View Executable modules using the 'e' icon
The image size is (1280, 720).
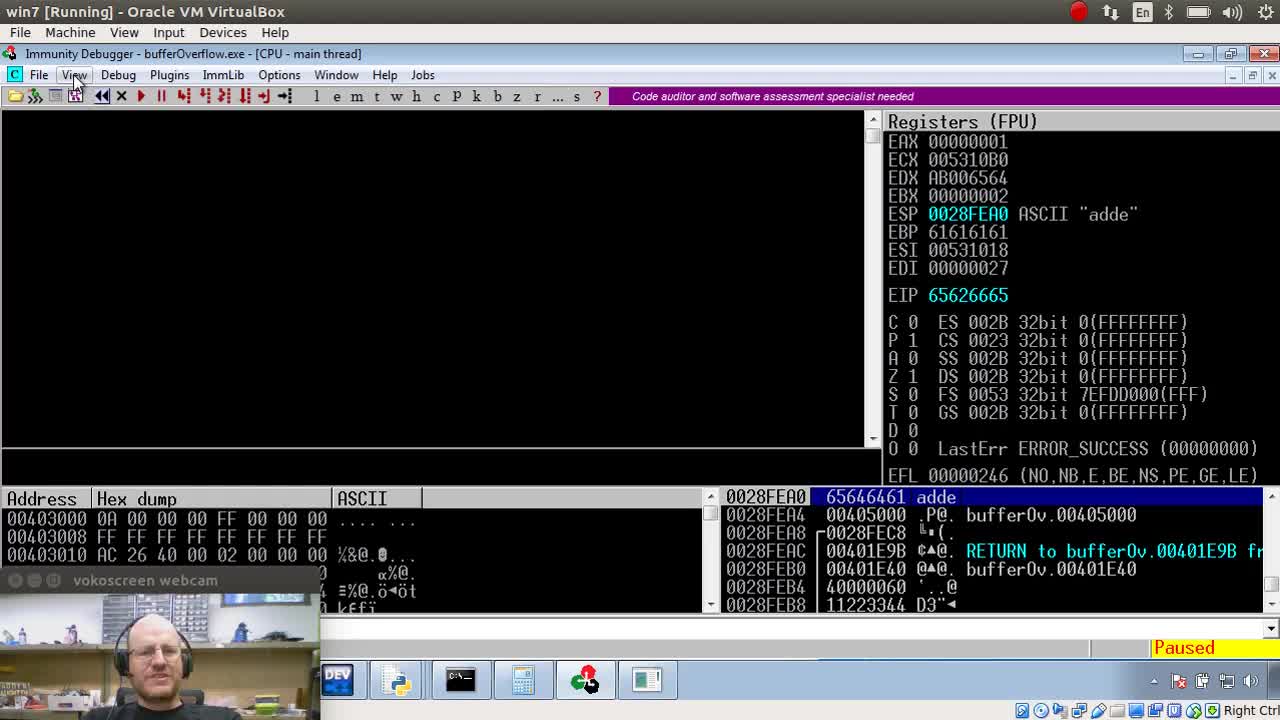click(x=337, y=96)
